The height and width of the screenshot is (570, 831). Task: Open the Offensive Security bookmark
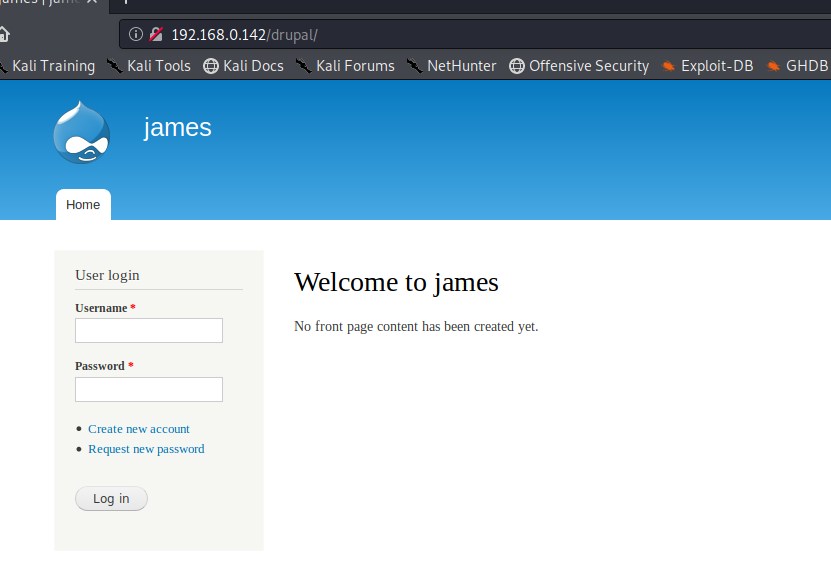pyautogui.click(x=579, y=66)
